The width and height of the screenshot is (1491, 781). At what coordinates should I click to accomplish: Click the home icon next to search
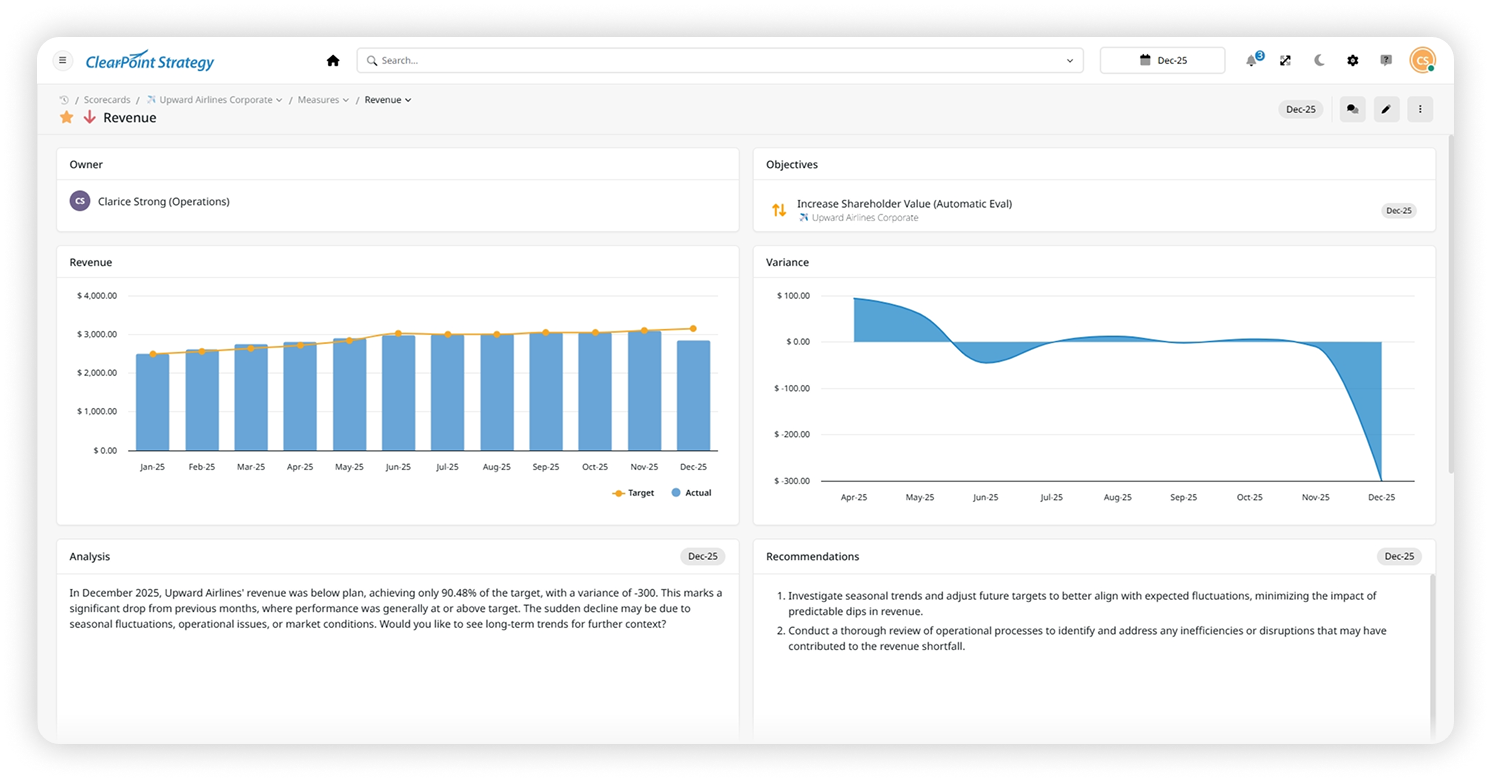click(332, 60)
